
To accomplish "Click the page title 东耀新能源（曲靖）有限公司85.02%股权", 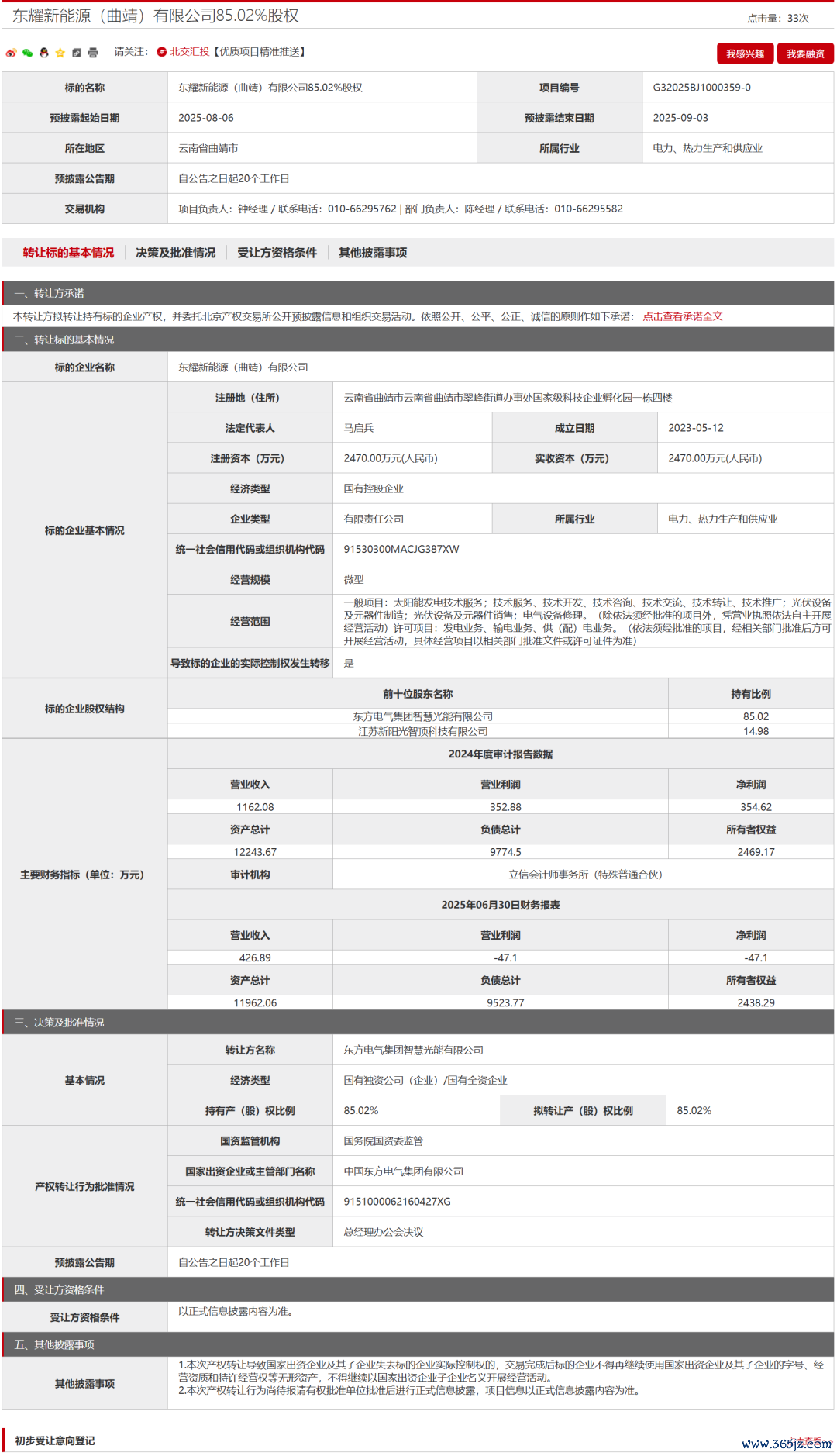I will (x=156, y=16).
